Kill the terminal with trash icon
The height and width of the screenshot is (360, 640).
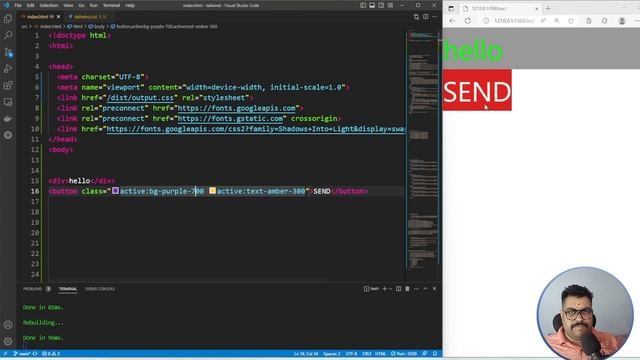click(x=407, y=289)
